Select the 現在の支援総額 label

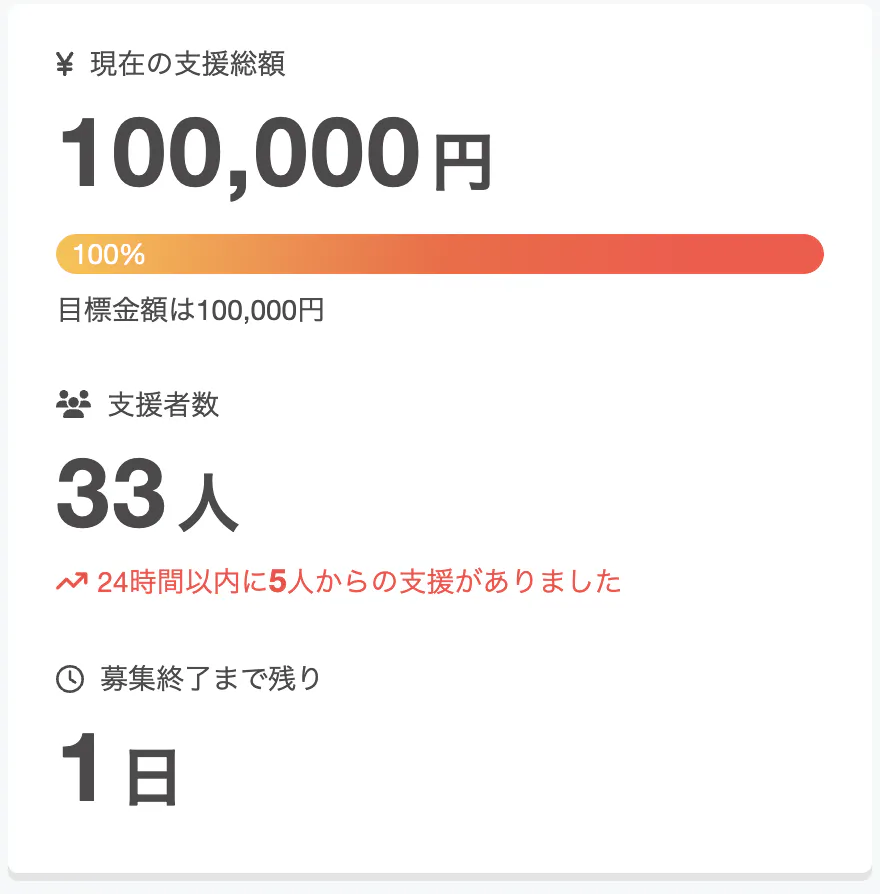[x=187, y=65]
